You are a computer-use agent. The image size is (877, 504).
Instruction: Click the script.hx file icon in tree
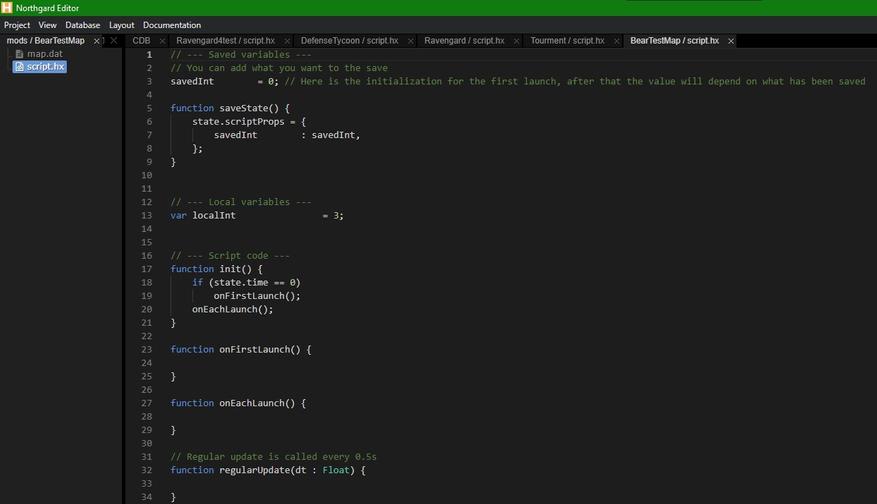[19, 67]
